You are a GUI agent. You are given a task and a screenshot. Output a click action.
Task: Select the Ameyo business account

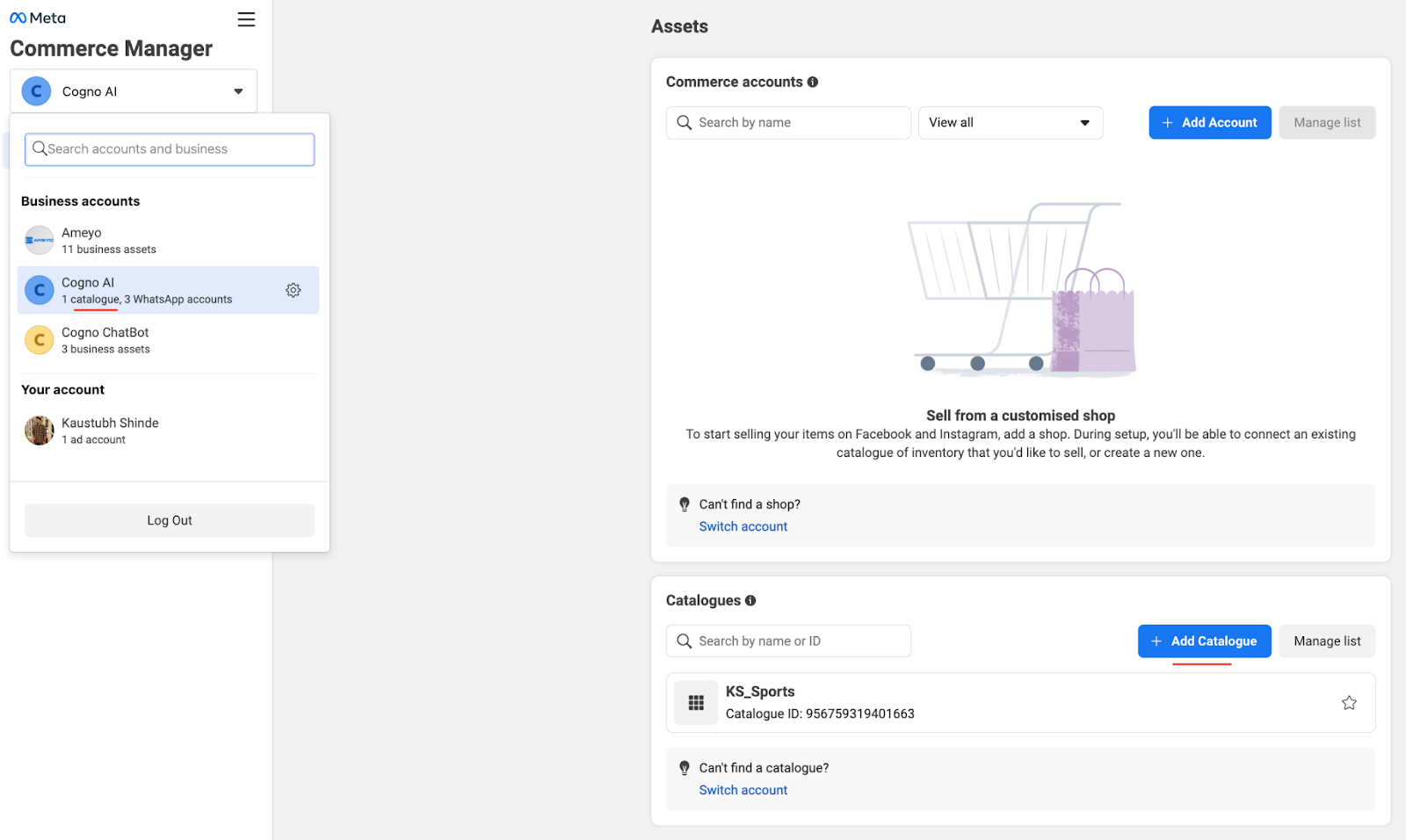coord(168,240)
